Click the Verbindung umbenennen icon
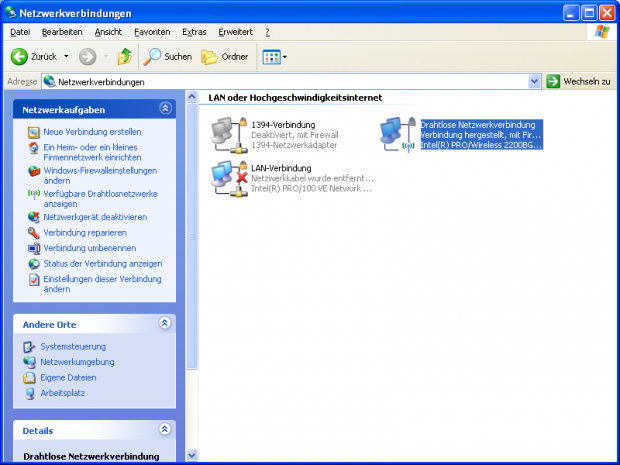Screen dimensions: 620x465 [34, 248]
